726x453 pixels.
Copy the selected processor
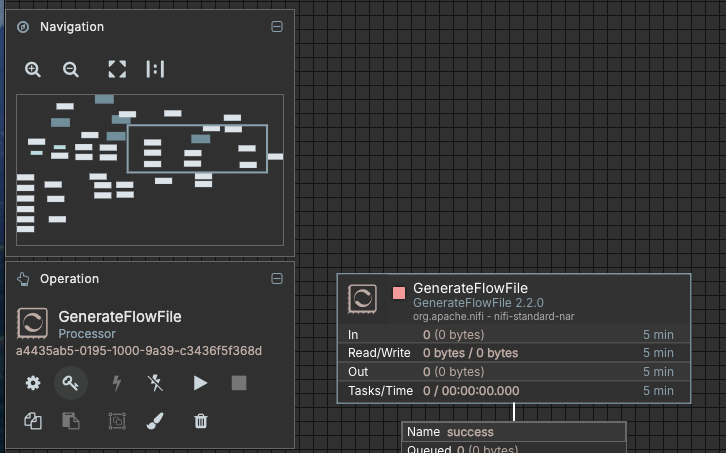click(33, 421)
